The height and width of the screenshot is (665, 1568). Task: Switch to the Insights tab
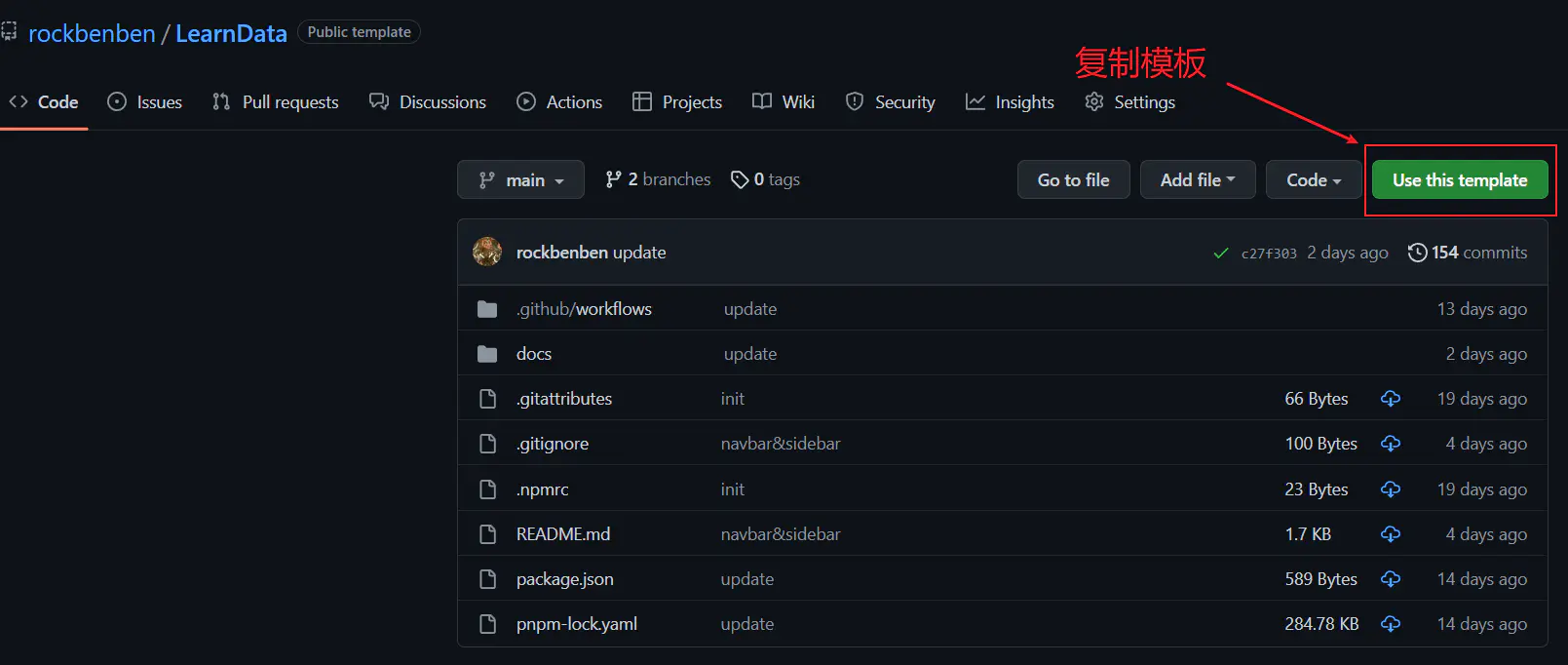1010,101
